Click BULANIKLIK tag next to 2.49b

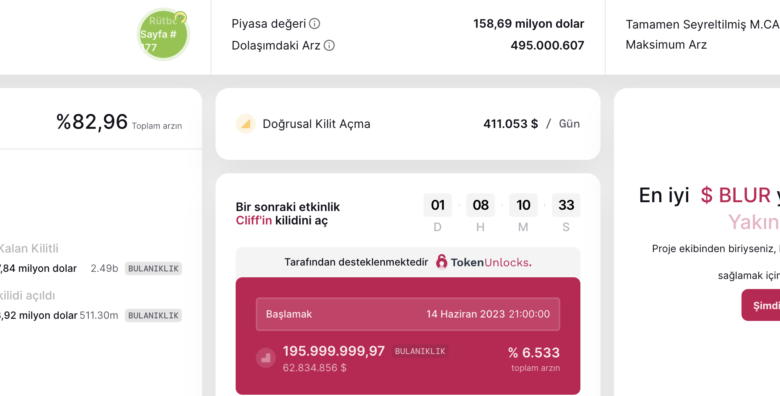click(153, 269)
